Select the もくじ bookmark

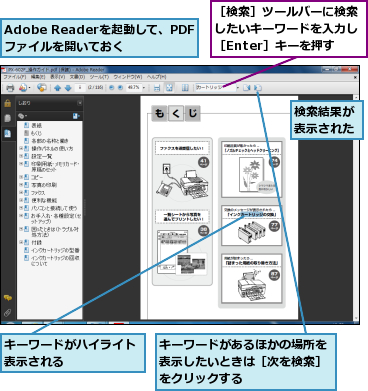click(x=37, y=133)
